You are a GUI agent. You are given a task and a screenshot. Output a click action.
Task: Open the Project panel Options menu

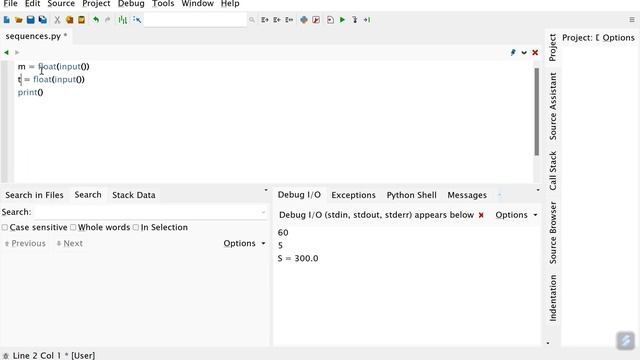(618, 38)
